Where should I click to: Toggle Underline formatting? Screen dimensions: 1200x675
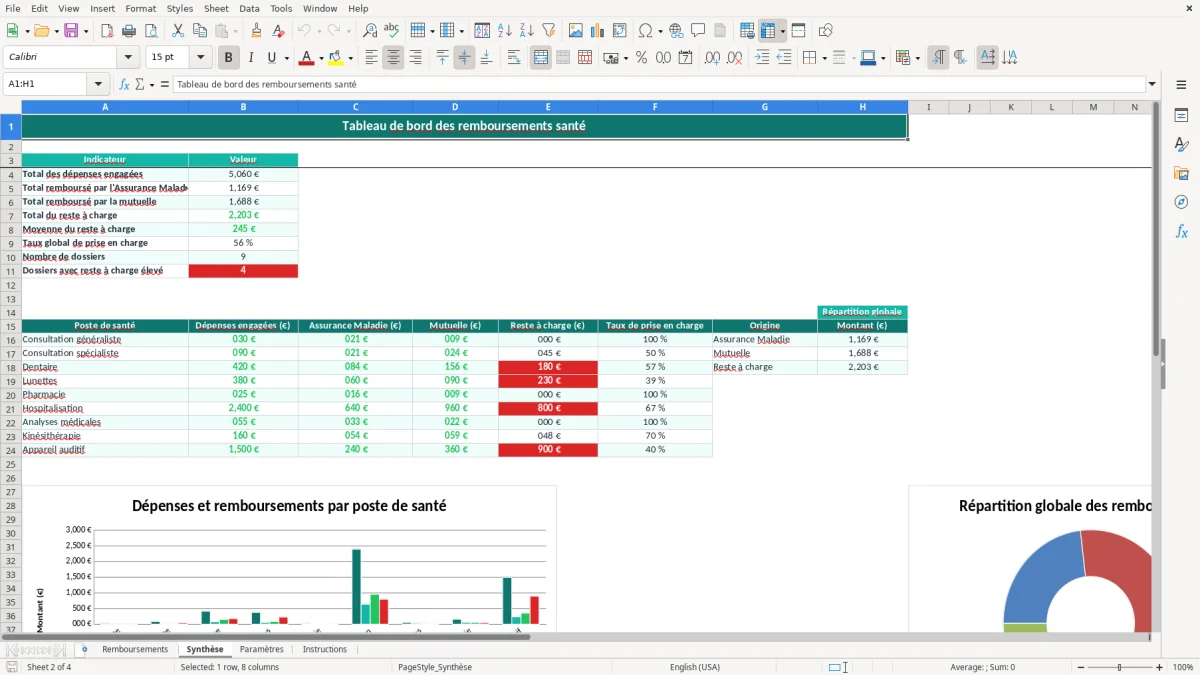[272, 58]
